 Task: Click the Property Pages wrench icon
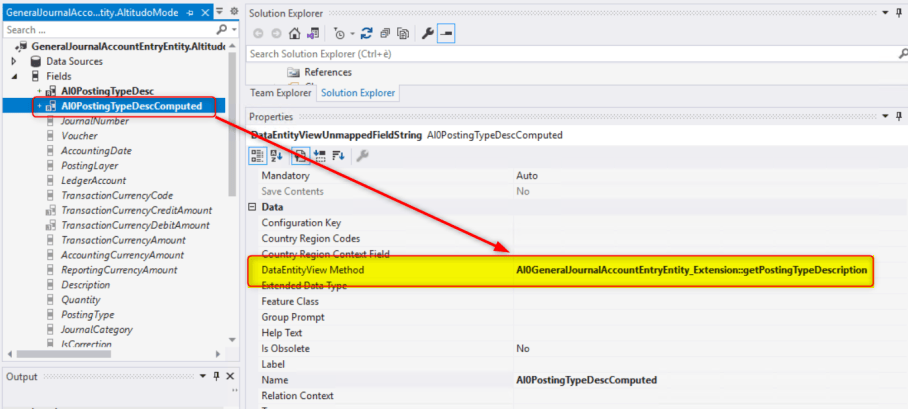pyautogui.click(x=363, y=155)
